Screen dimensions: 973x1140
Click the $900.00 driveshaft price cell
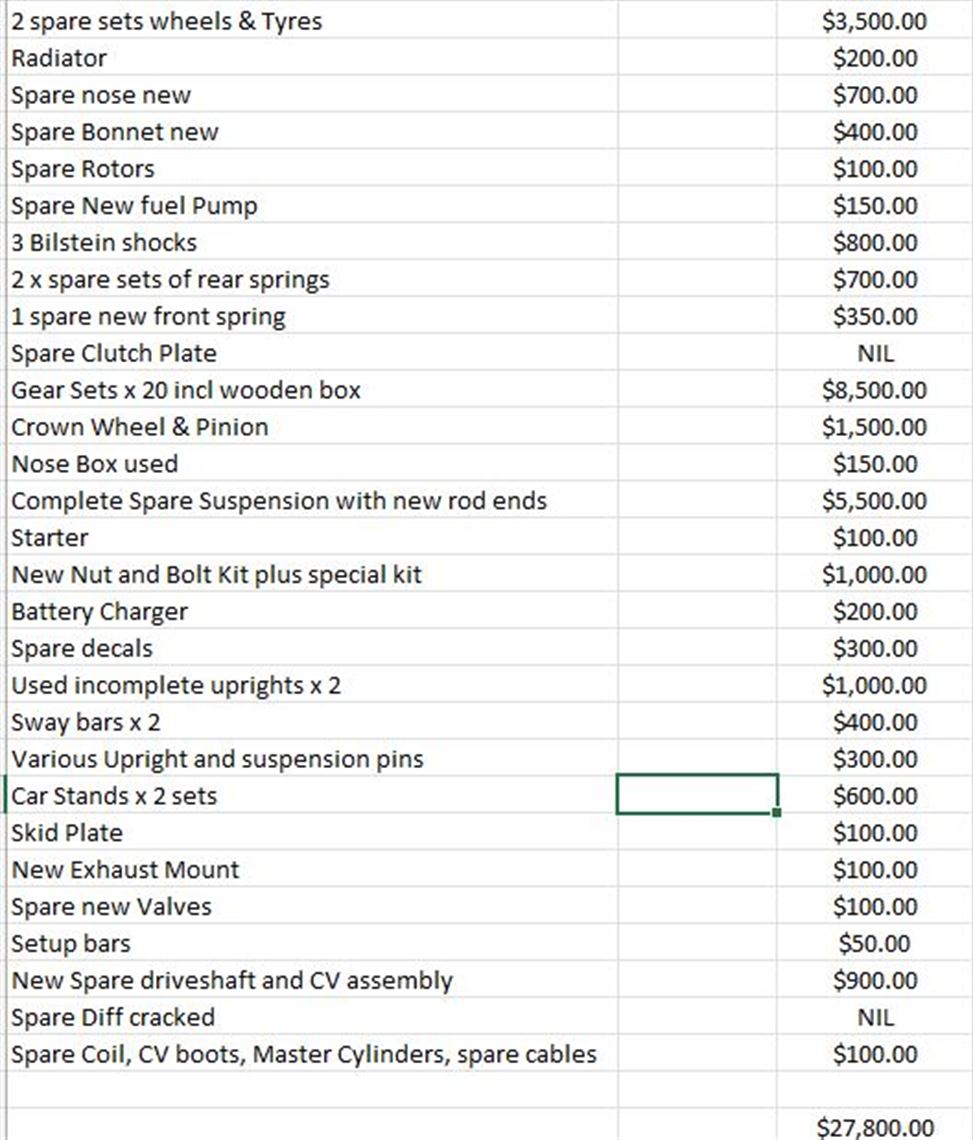(874, 980)
